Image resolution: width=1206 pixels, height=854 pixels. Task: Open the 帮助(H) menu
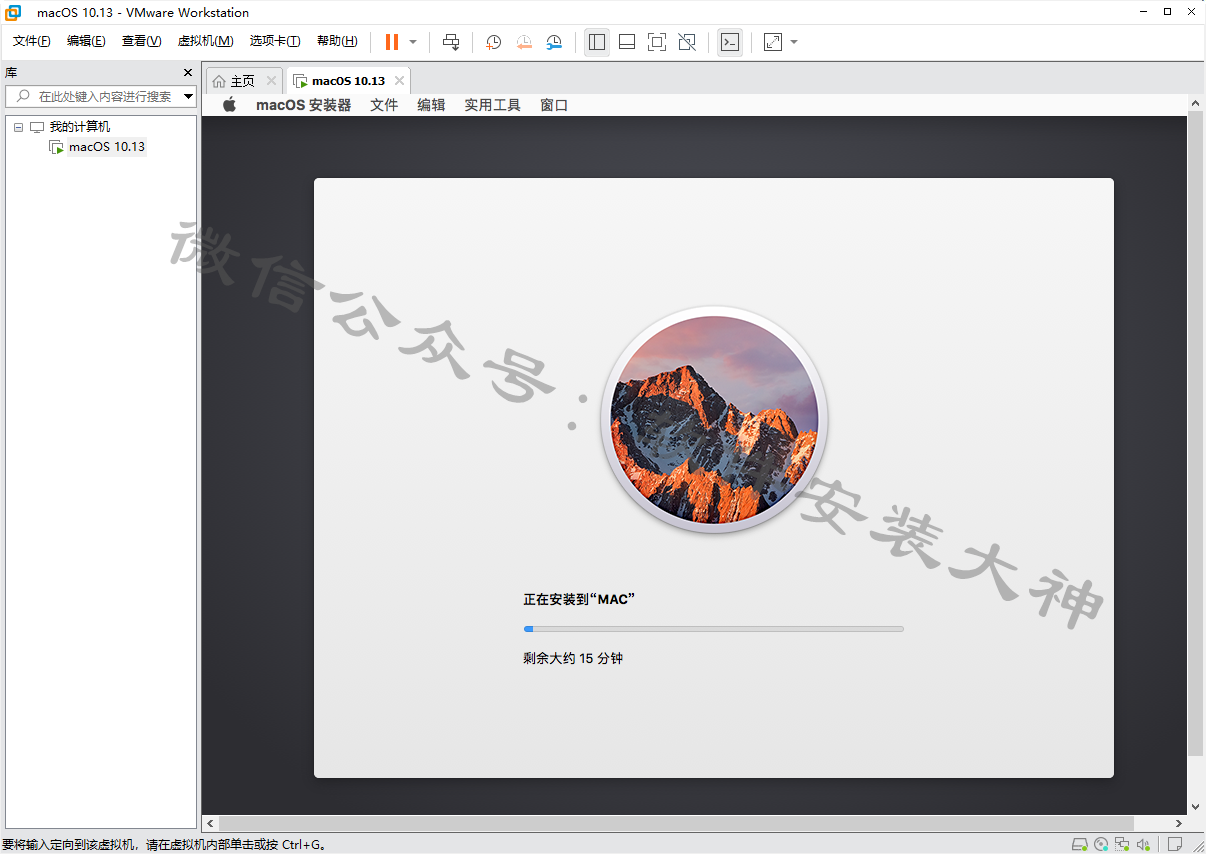[337, 41]
